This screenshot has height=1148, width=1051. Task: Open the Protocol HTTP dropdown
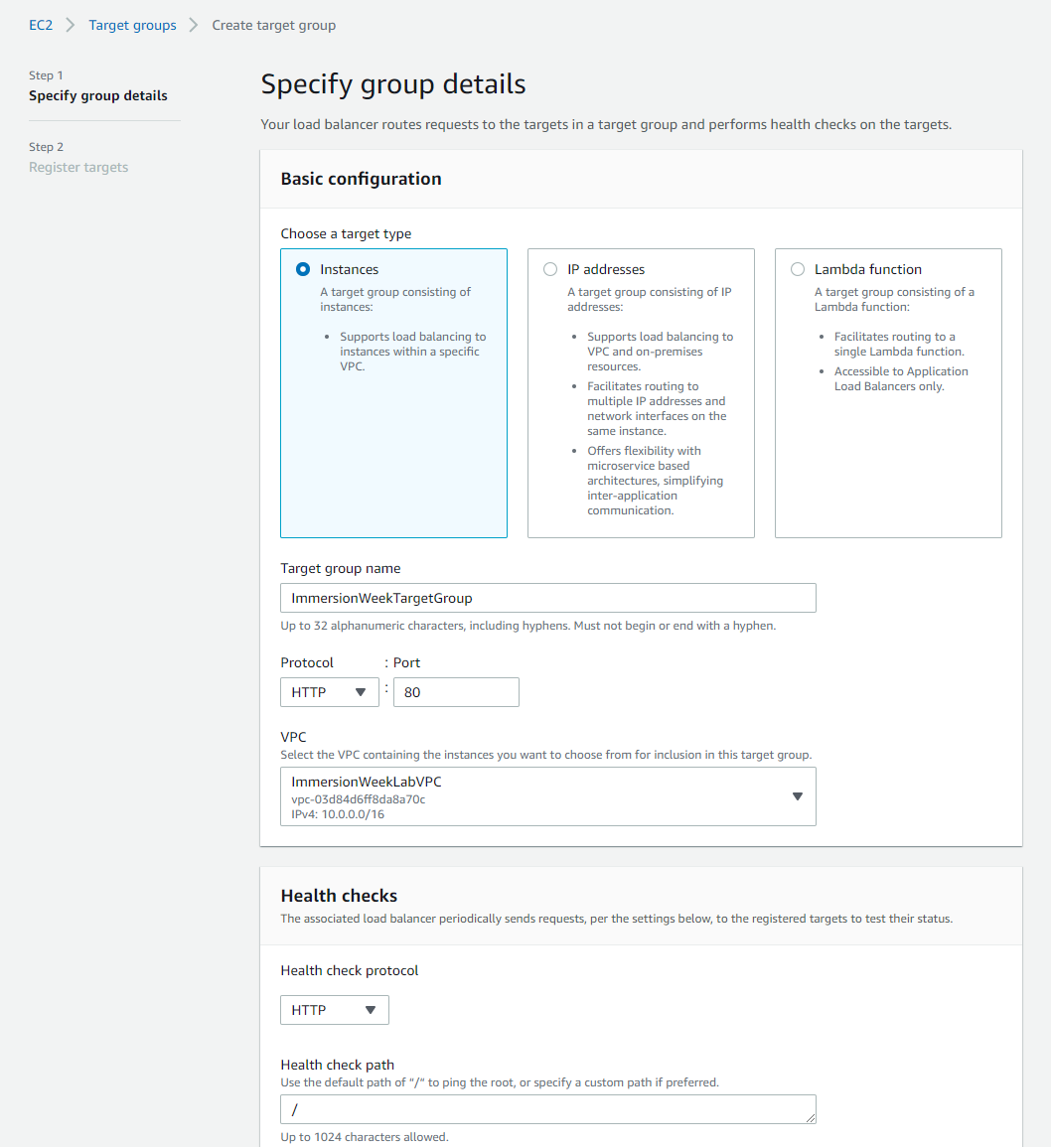click(330, 692)
